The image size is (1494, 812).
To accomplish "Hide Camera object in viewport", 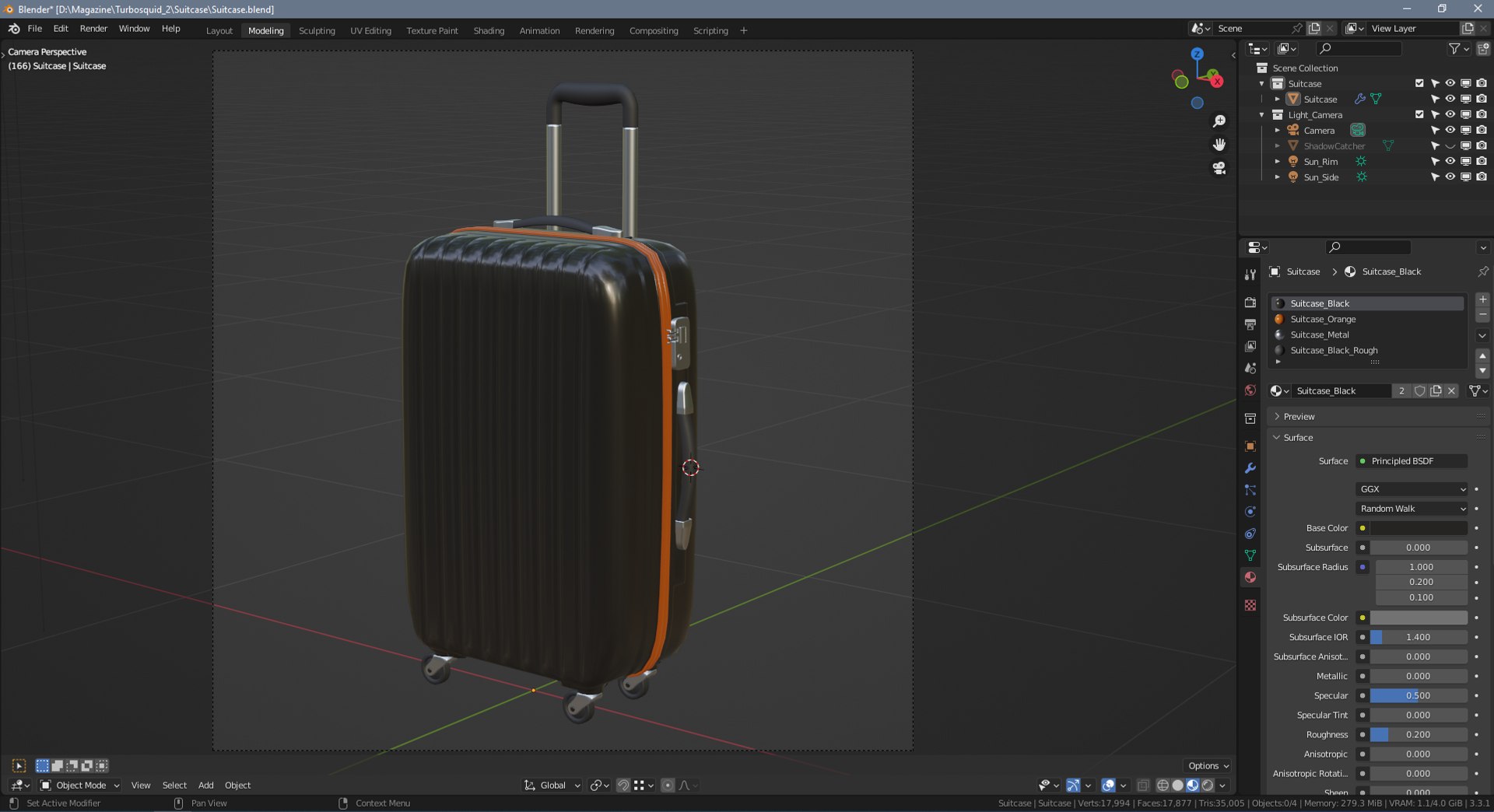I will 1450,130.
